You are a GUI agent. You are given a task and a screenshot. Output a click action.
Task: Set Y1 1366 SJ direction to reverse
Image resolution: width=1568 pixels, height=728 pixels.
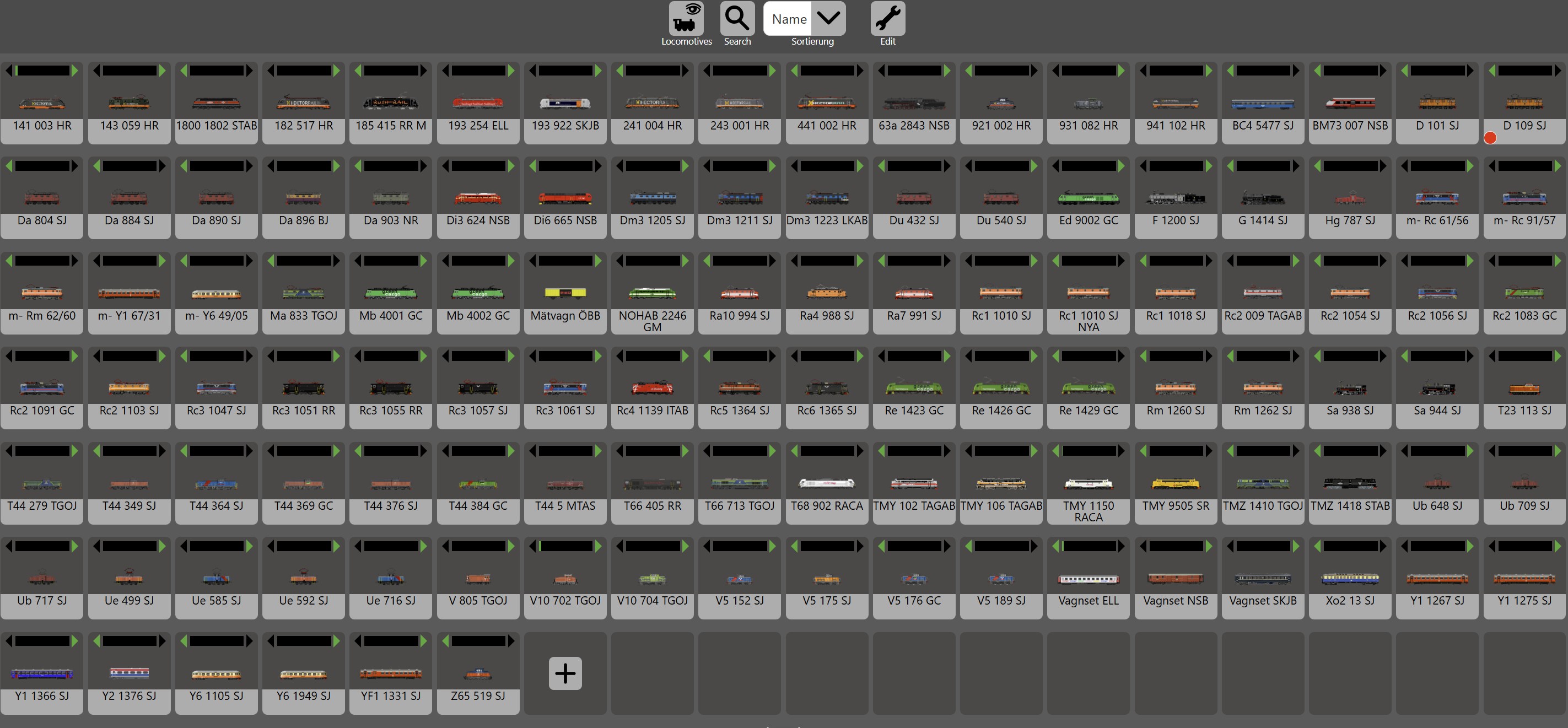pos(9,641)
